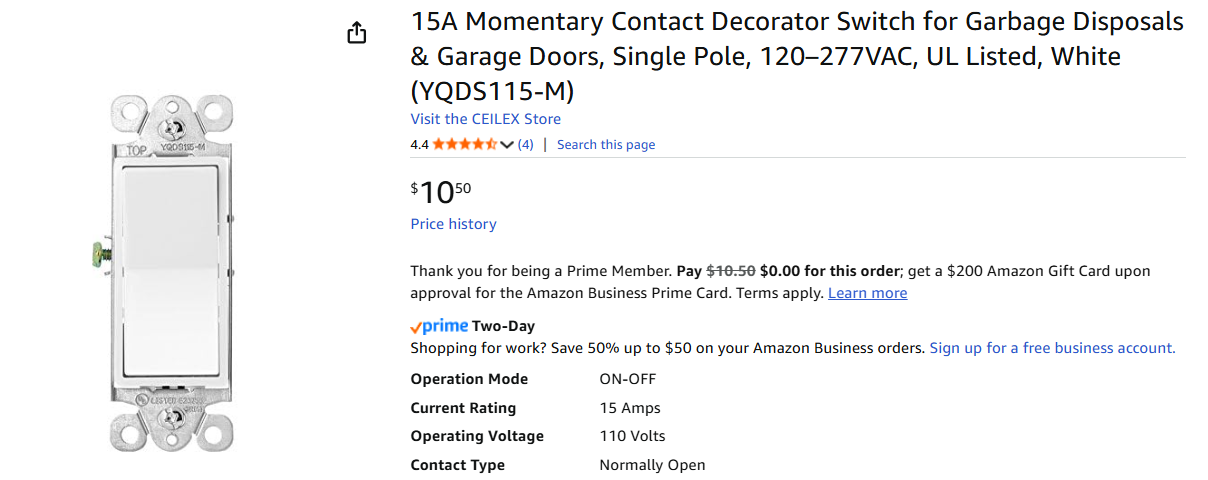
Task: Click the product title text
Action: (x=796, y=56)
